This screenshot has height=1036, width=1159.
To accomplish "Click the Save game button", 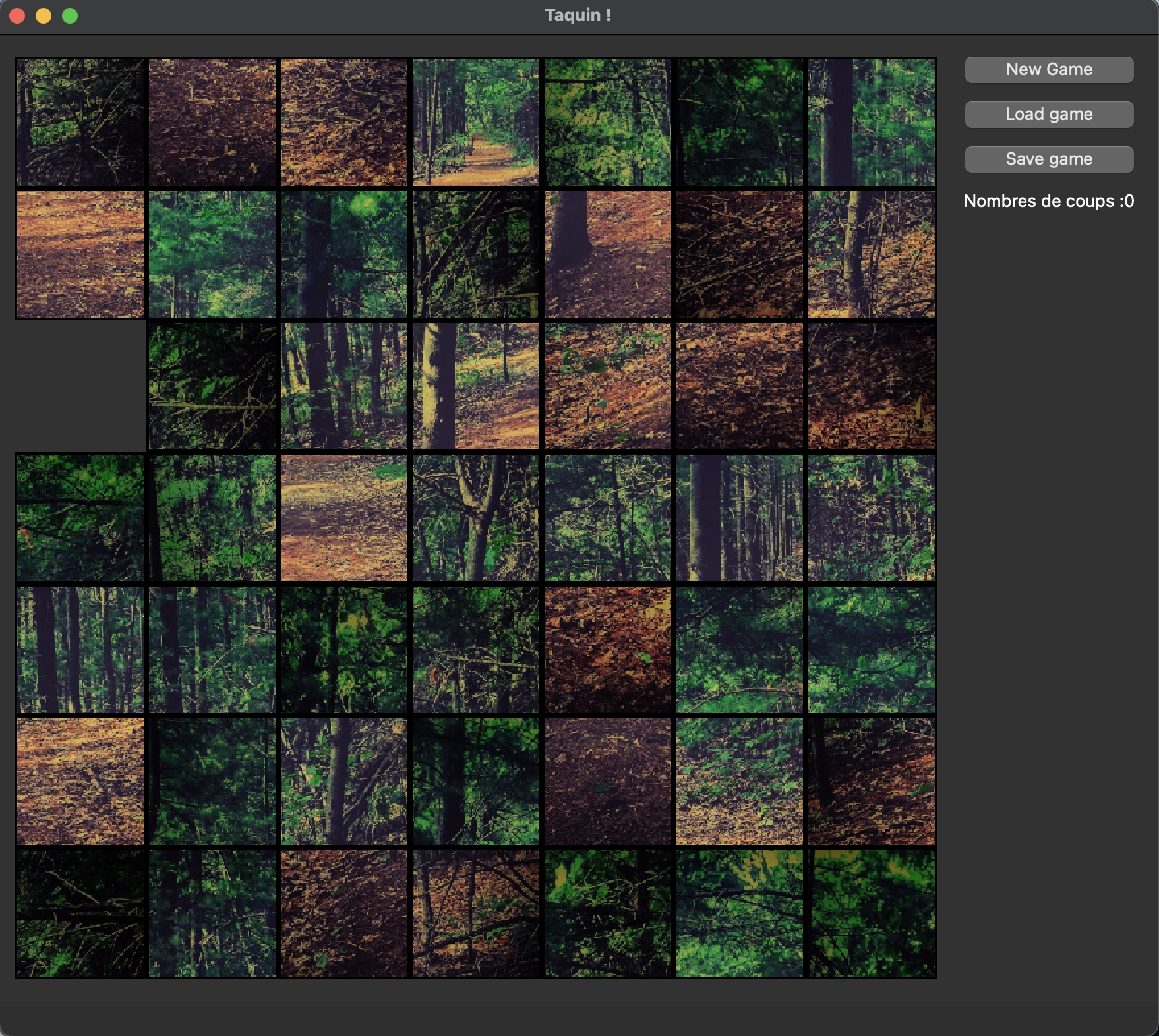I will pyautogui.click(x=1048, y=159).
